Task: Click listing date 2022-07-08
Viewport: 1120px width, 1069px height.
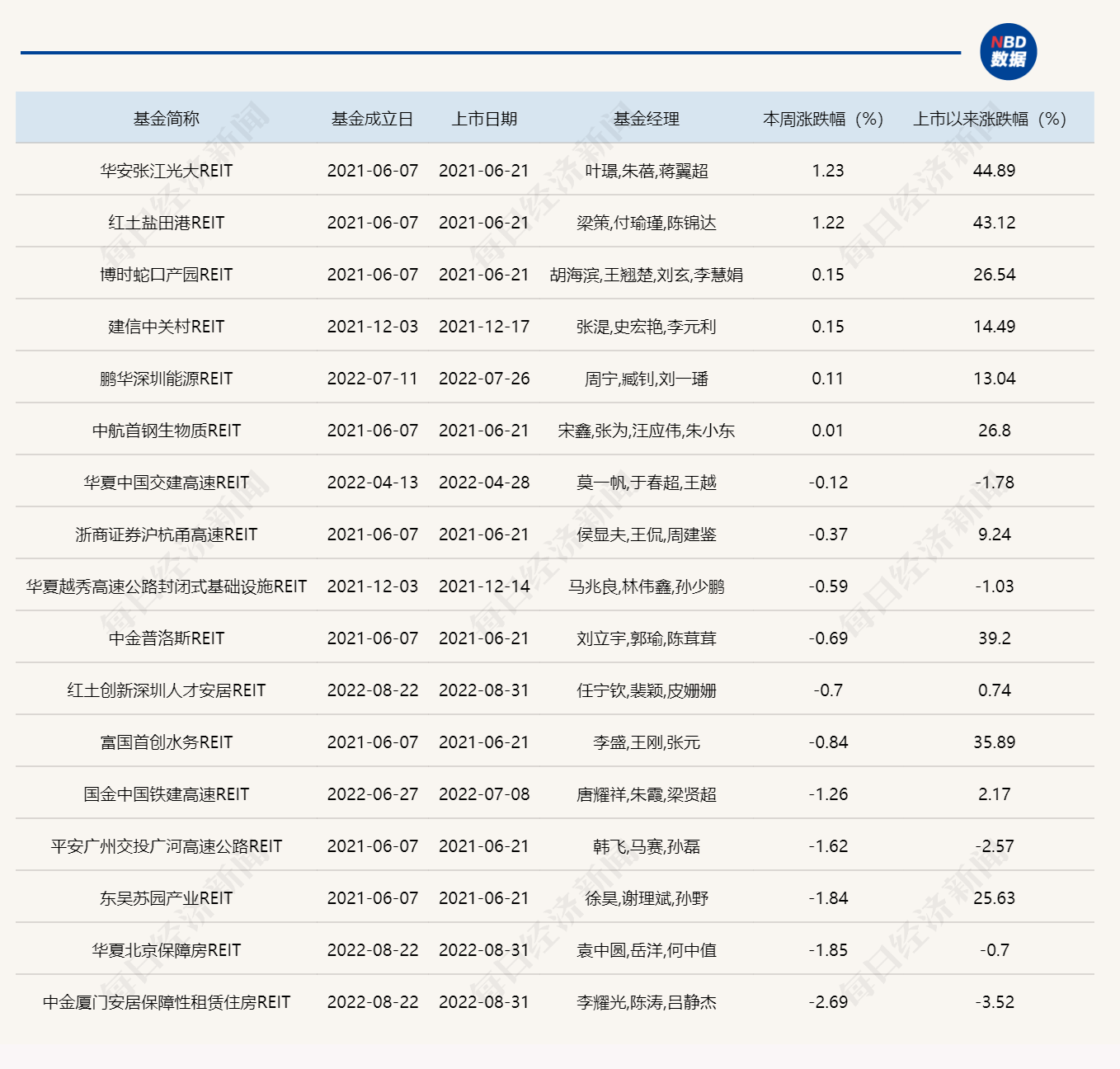Action: point(484,794)
